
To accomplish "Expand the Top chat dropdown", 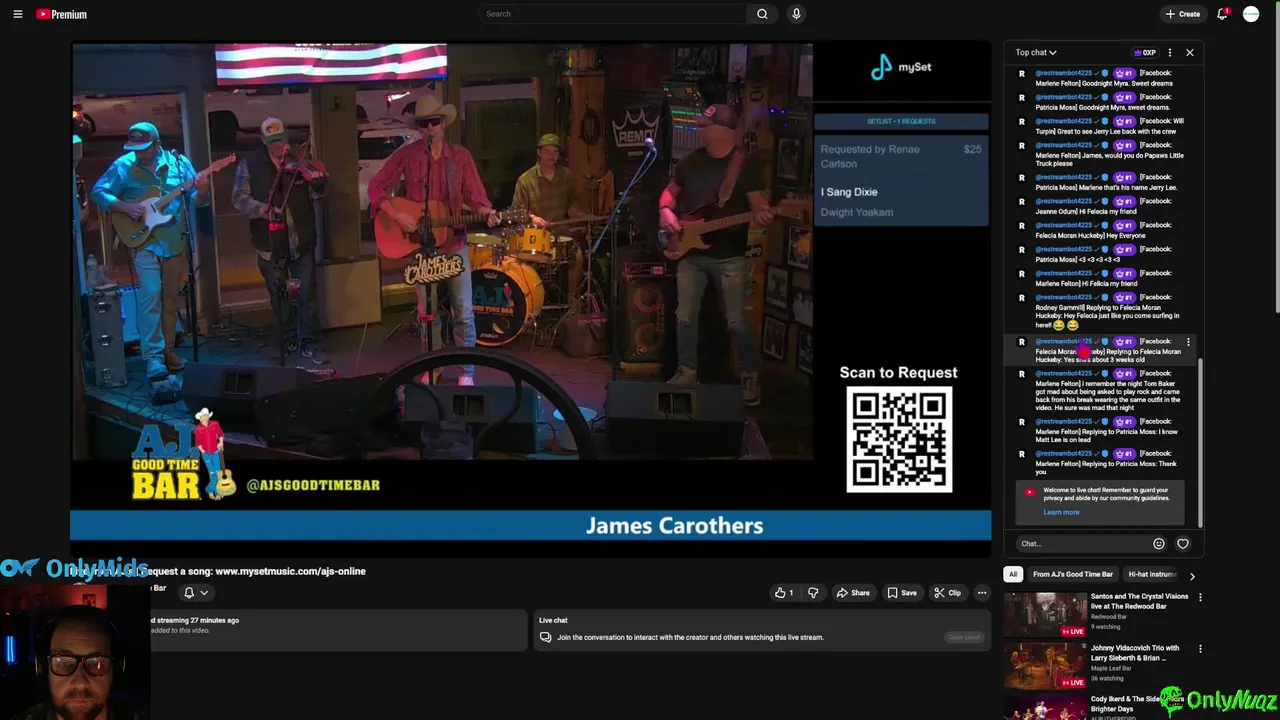I will pos(1036,52).
